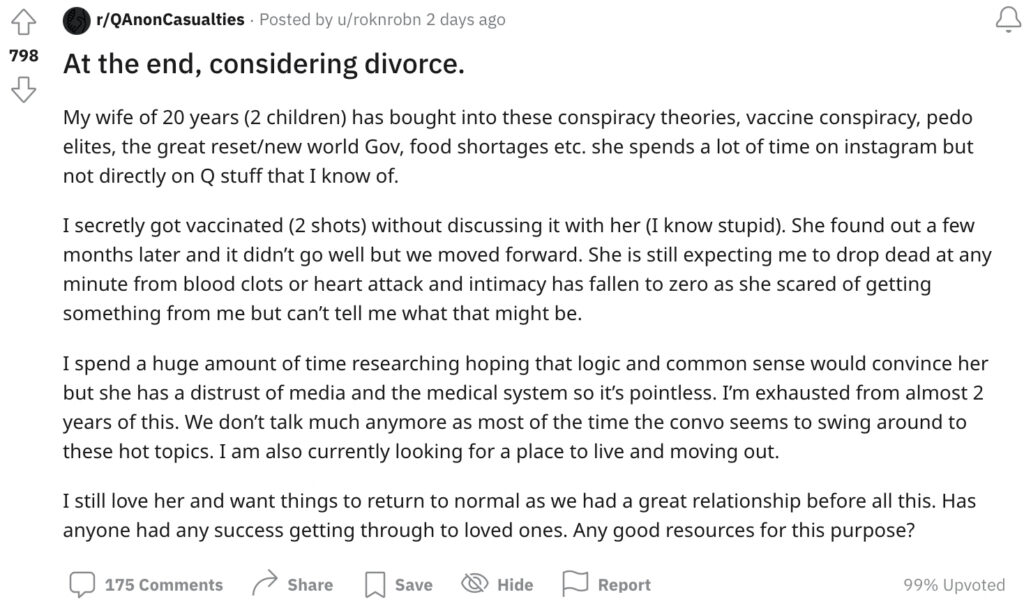The width and height of the screenshot is (1024, 606).
Task: Toggle the notification bell for this post
Action: click(x=1008, y=20)
